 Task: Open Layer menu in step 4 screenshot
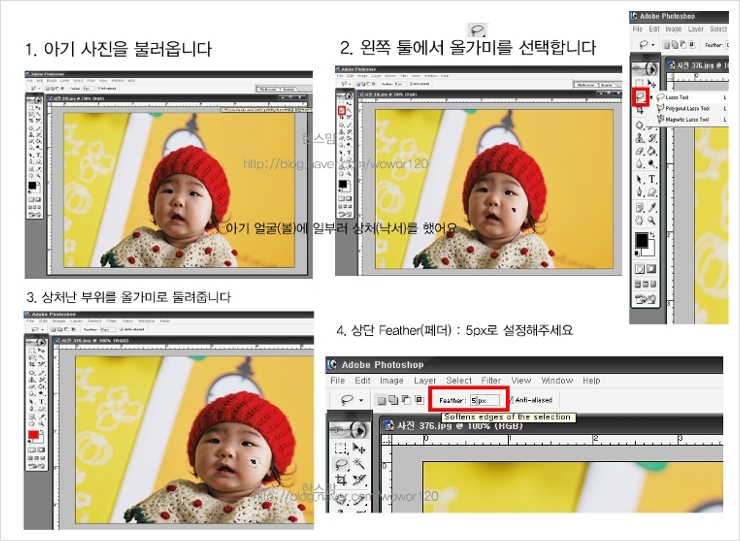[x=425, y=380]
